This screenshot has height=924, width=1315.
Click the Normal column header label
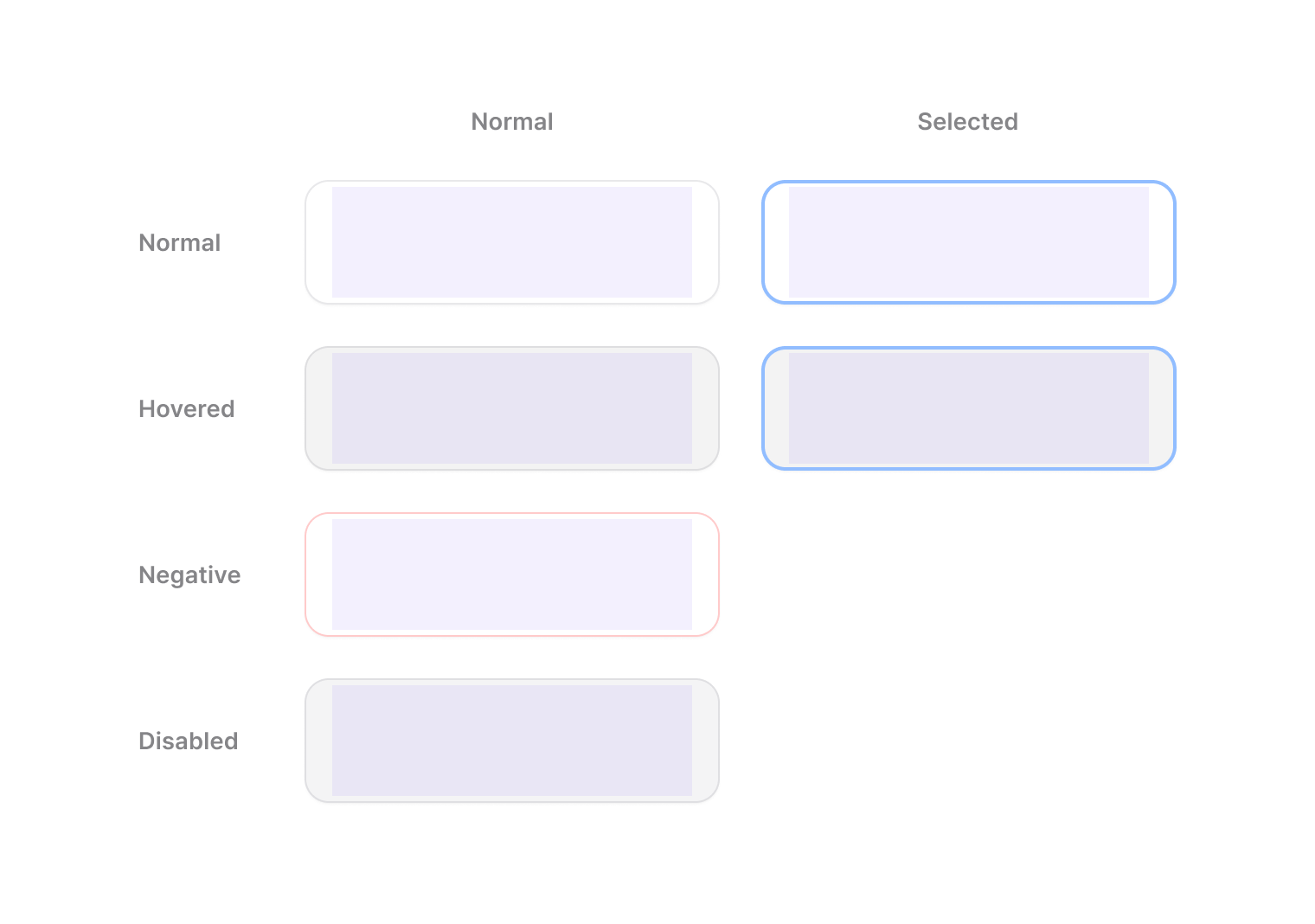tap(511, 122)
